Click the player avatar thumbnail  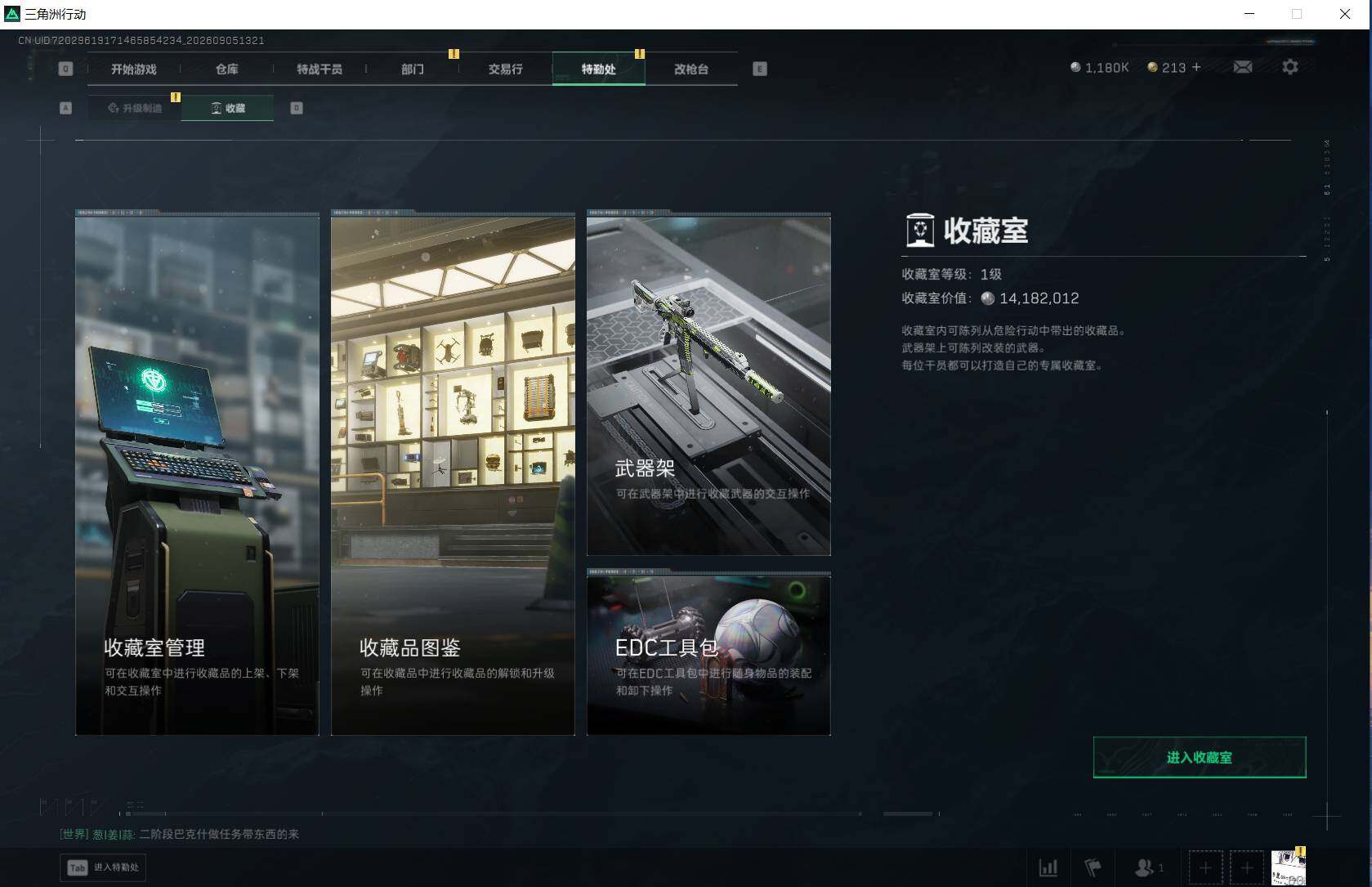click(x=1289, y=867)
